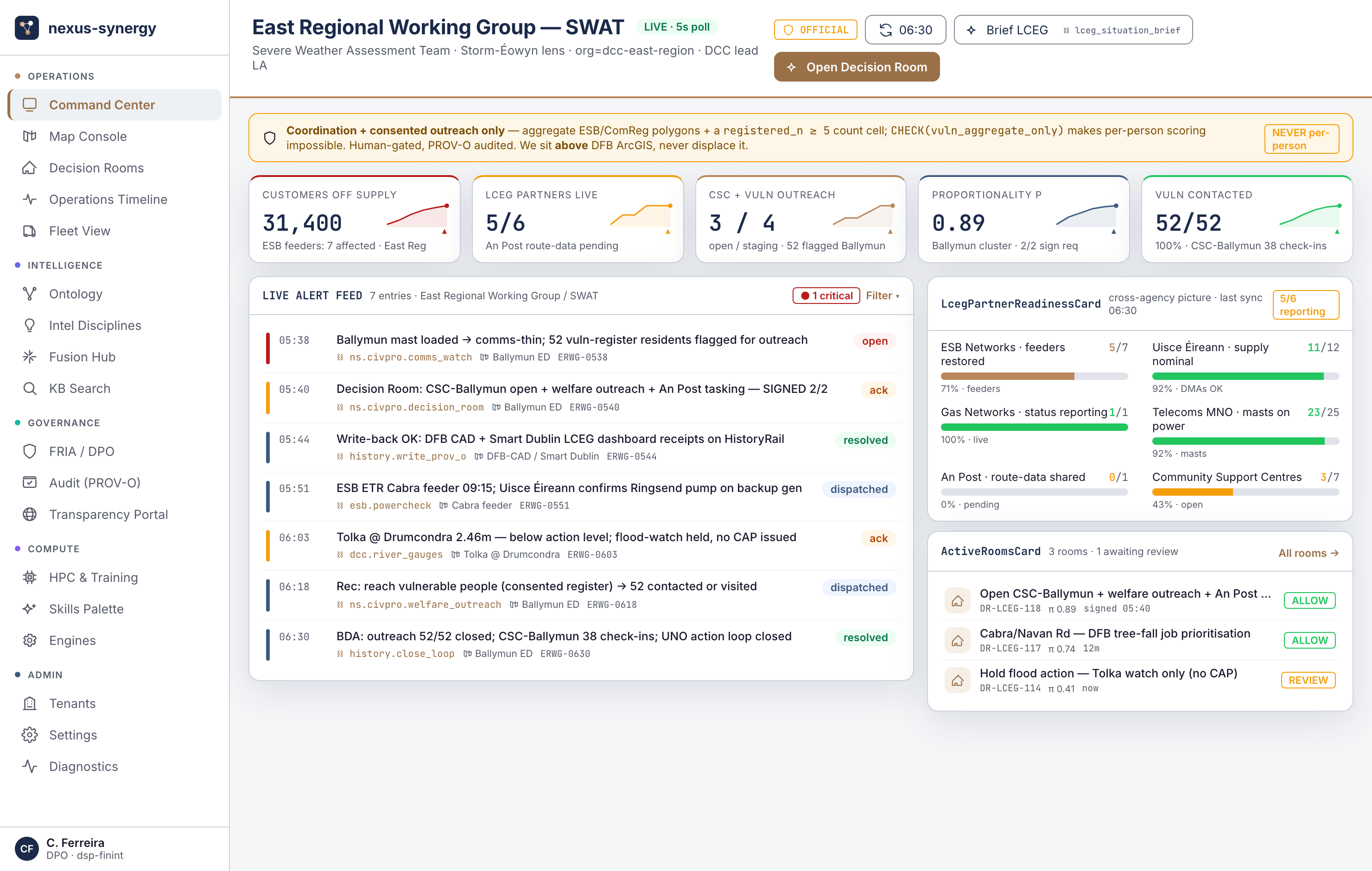The image size is (1372, 871).
Task: Click the ns.civpro.decision_room source tag
Action: point(416,407)
